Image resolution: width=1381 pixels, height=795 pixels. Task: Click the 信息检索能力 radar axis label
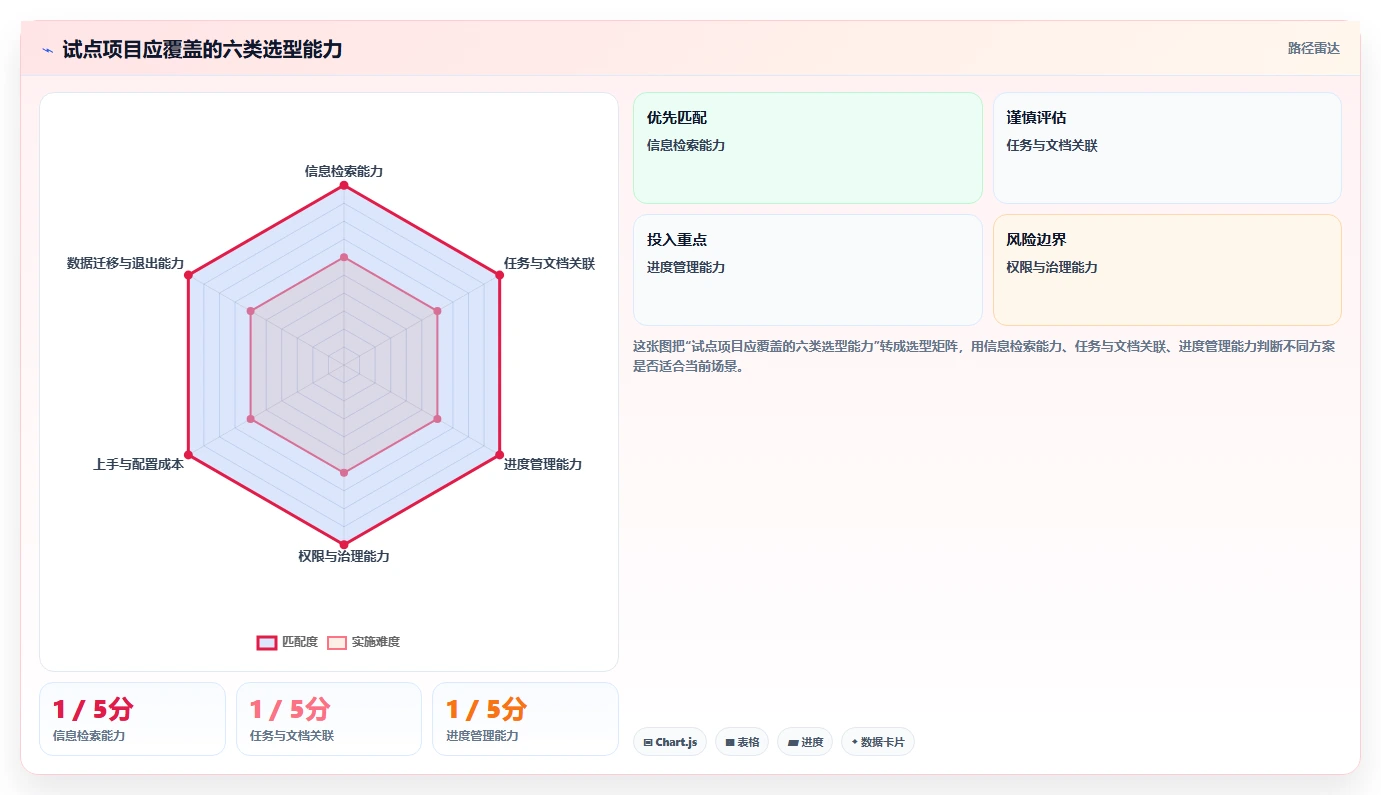pyautogui.click(x=344, y=171)
